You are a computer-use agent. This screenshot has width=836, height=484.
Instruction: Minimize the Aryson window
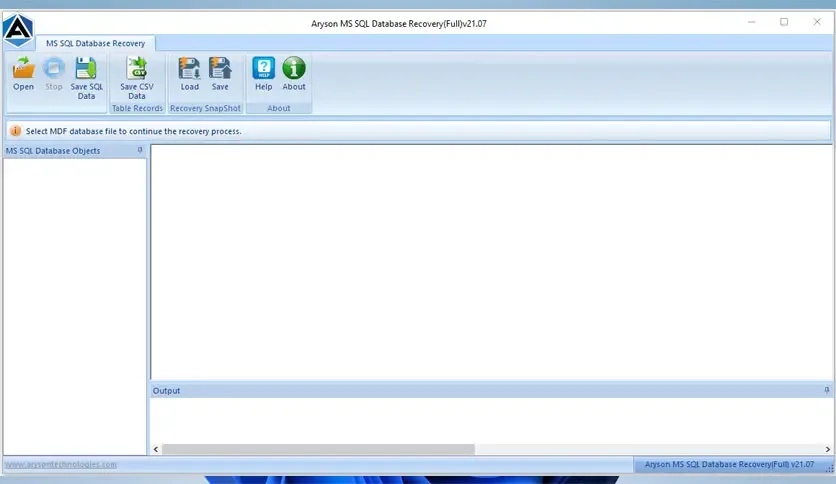coord(752,22)
